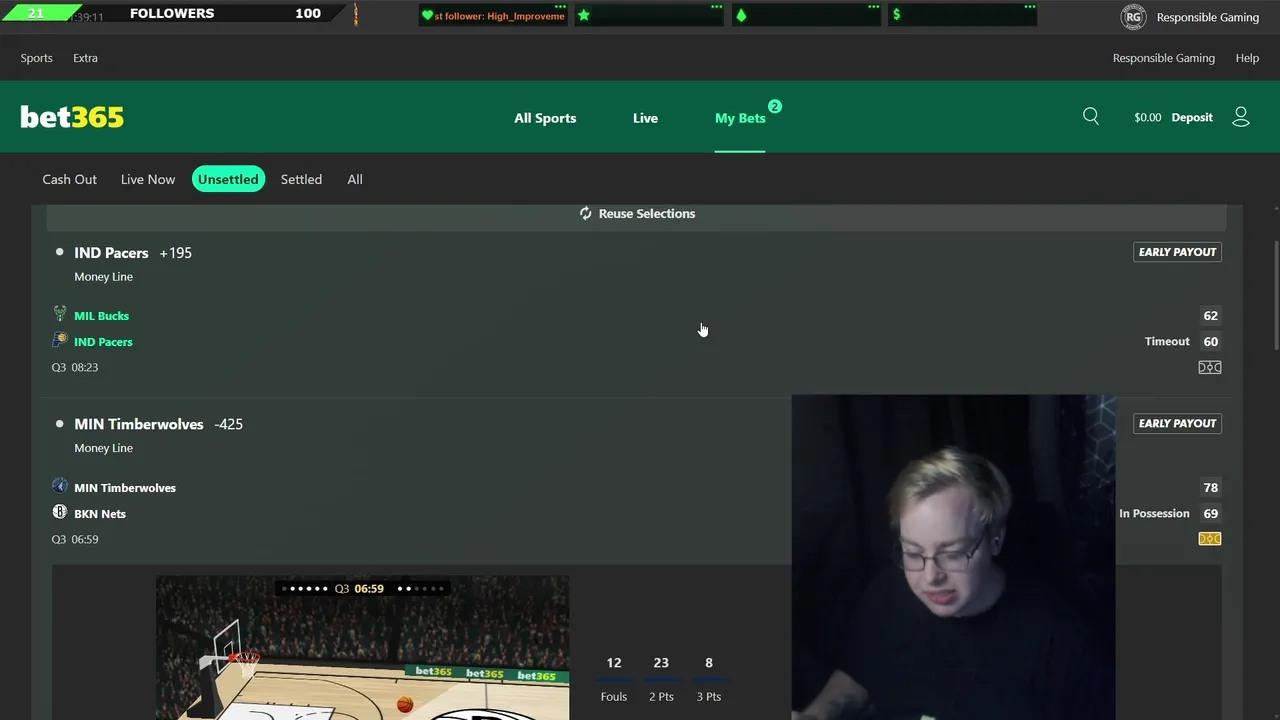Toggle the yellow court view icon for Timberwolves game
The width and height of the screenshot is (1280, 720).
1210,539
